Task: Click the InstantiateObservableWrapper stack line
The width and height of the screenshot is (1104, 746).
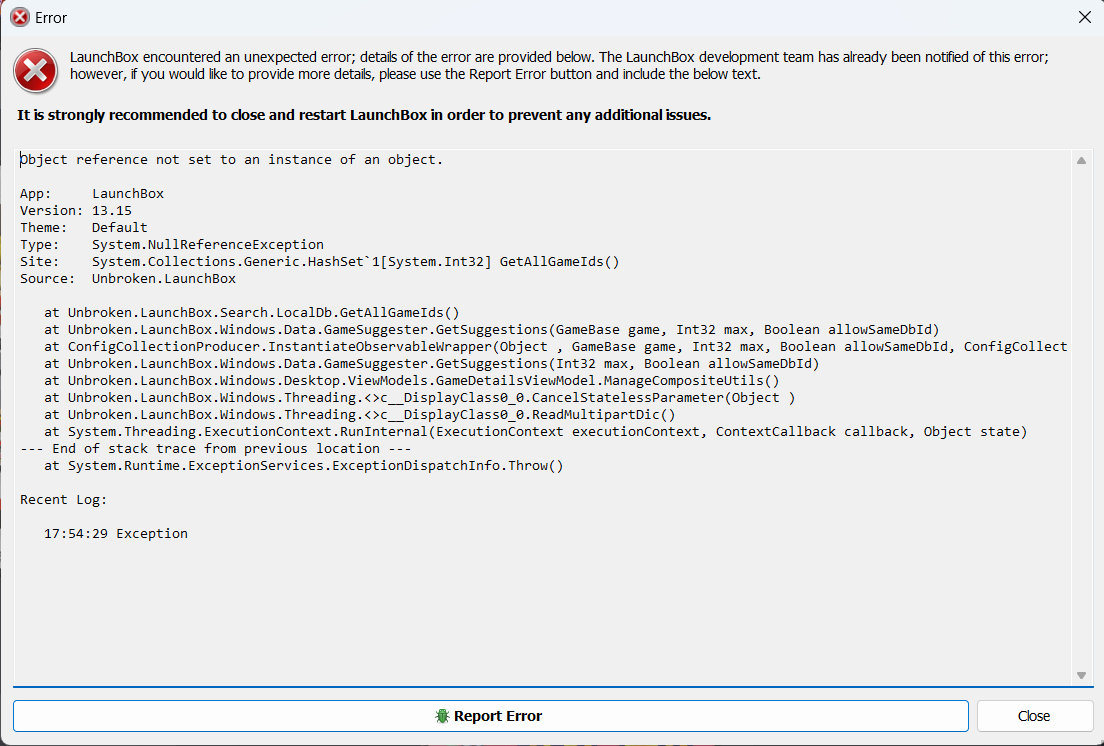Action: 556,346
